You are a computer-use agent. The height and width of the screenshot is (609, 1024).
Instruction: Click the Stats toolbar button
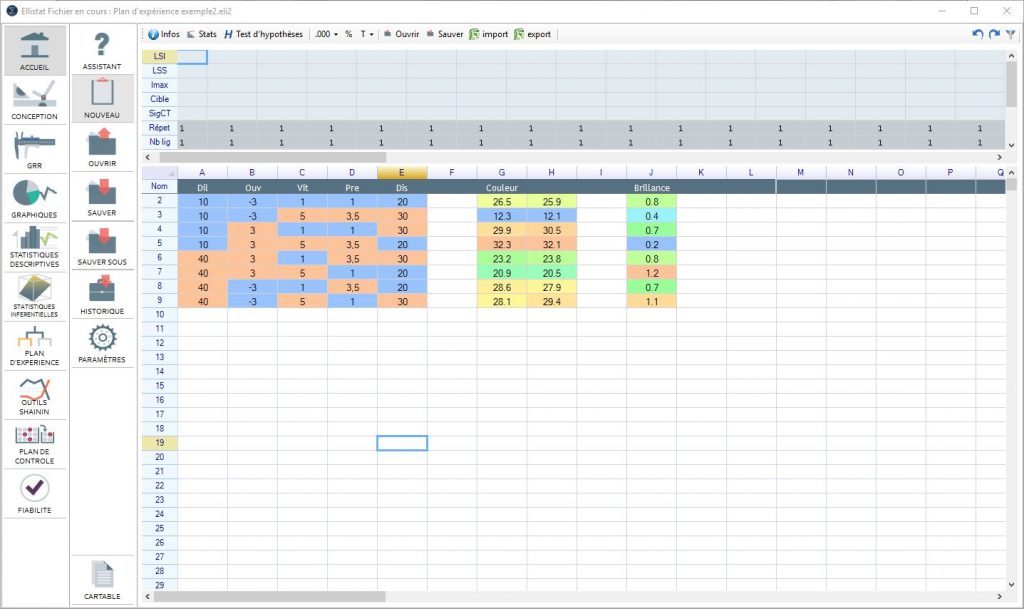[202, 34]
